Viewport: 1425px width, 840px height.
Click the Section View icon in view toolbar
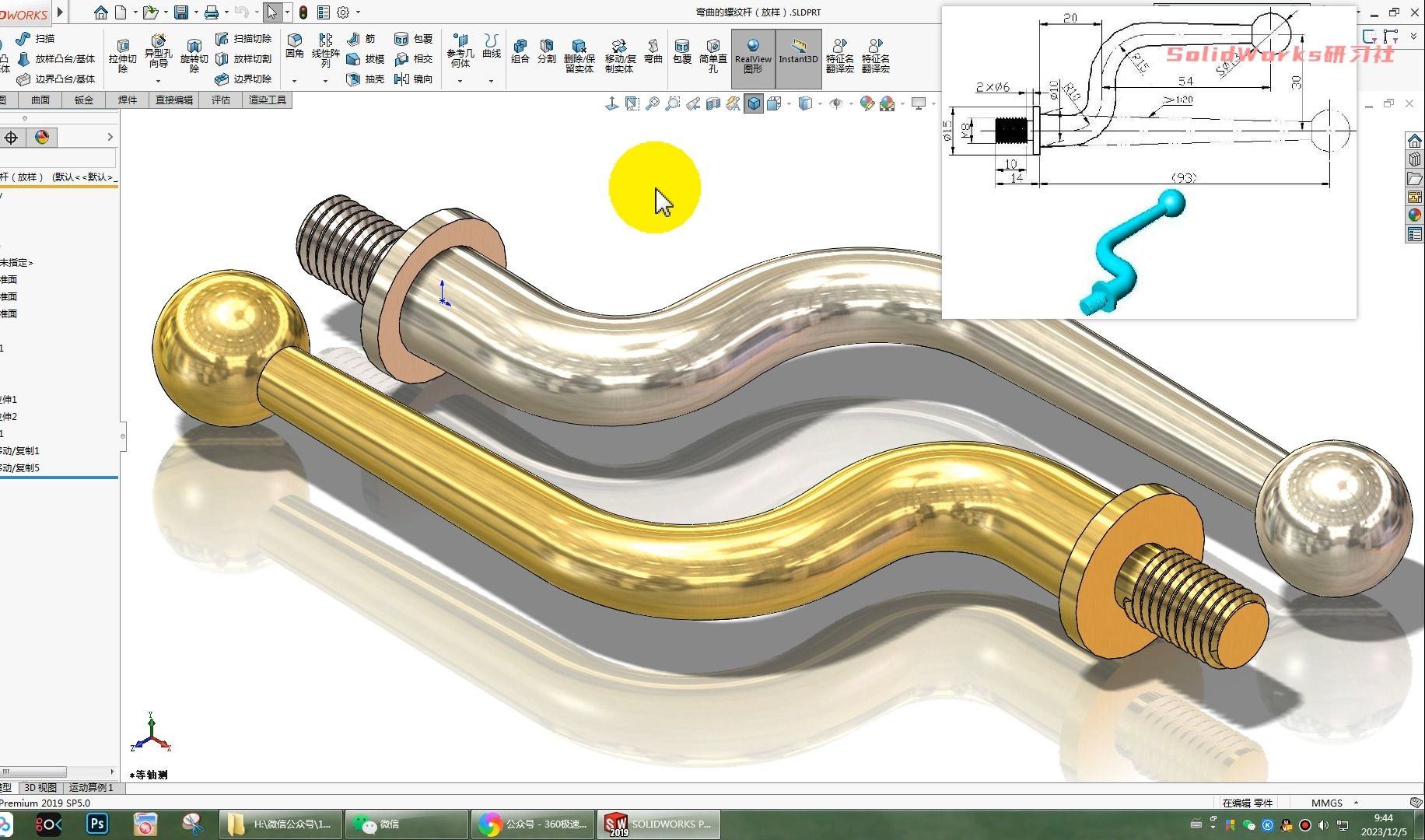click(x=713, y=103)
